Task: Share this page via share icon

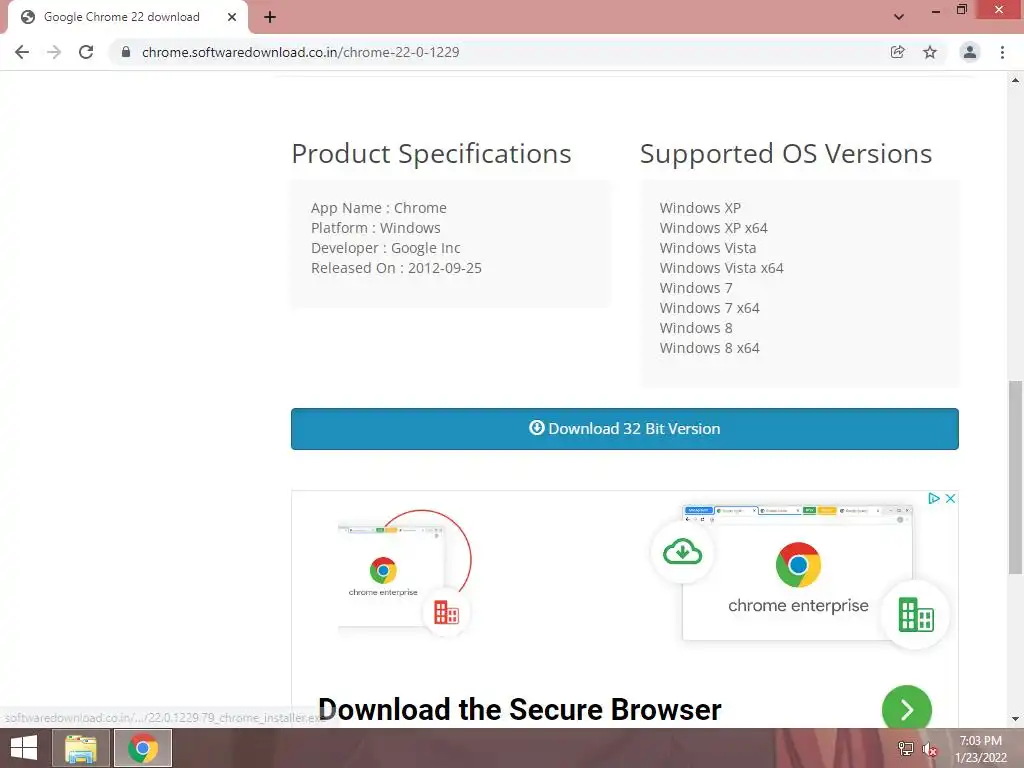Action: click(x=898, y=52)
